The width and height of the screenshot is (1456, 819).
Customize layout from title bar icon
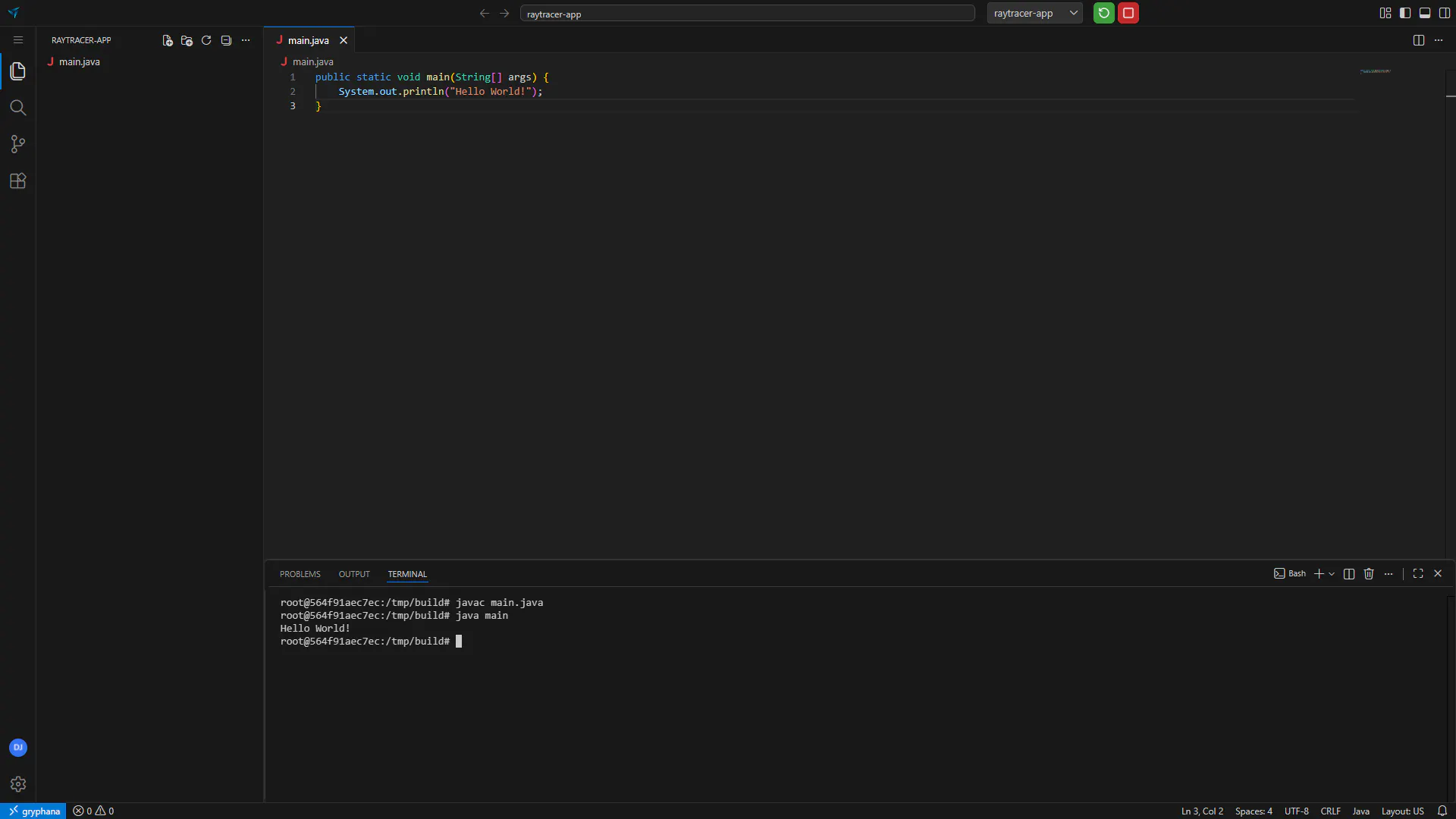1385,13
